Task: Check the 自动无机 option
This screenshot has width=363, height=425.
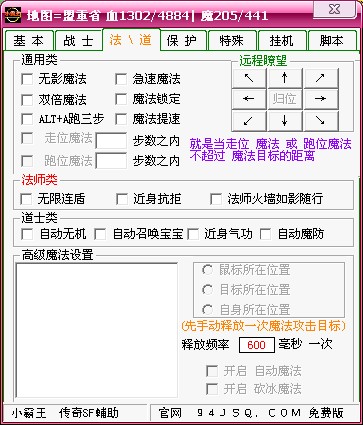Action: (27, 234)
